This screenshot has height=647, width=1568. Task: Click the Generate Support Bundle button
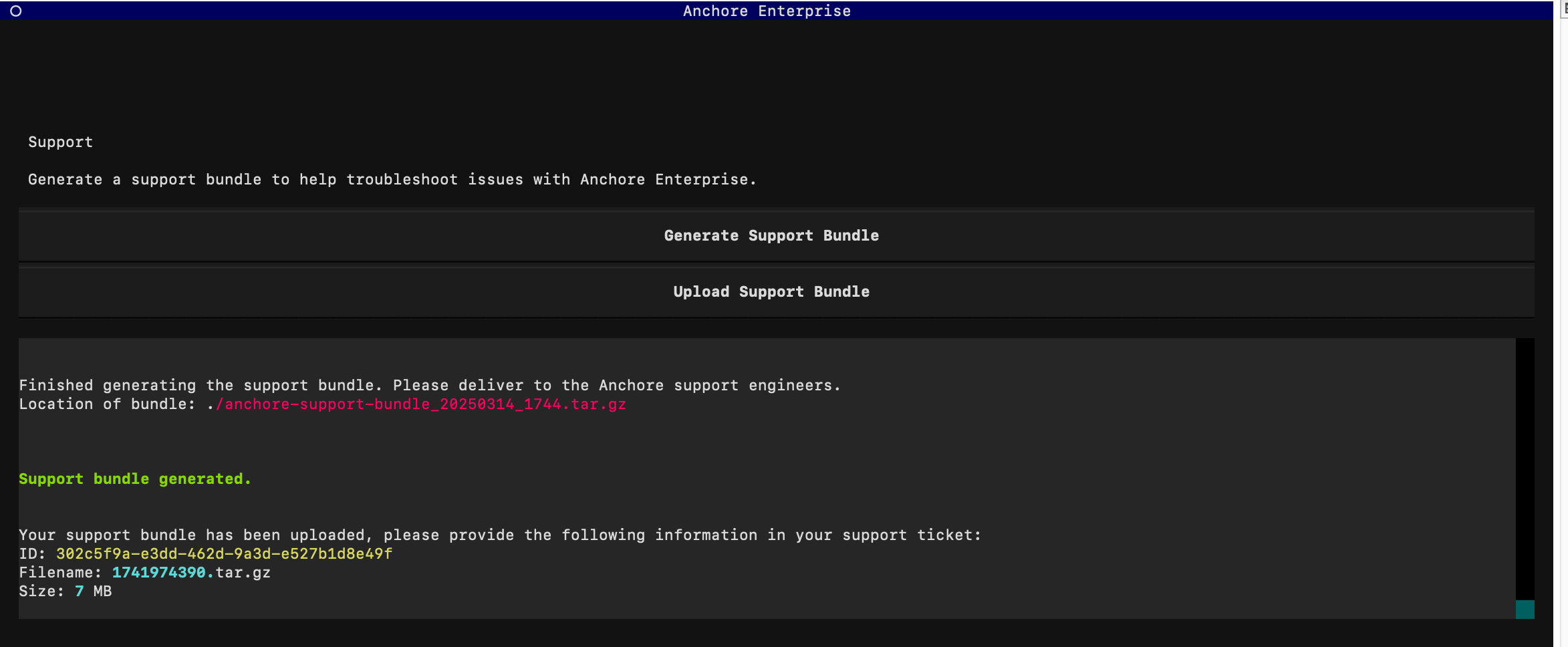point(771,235)
